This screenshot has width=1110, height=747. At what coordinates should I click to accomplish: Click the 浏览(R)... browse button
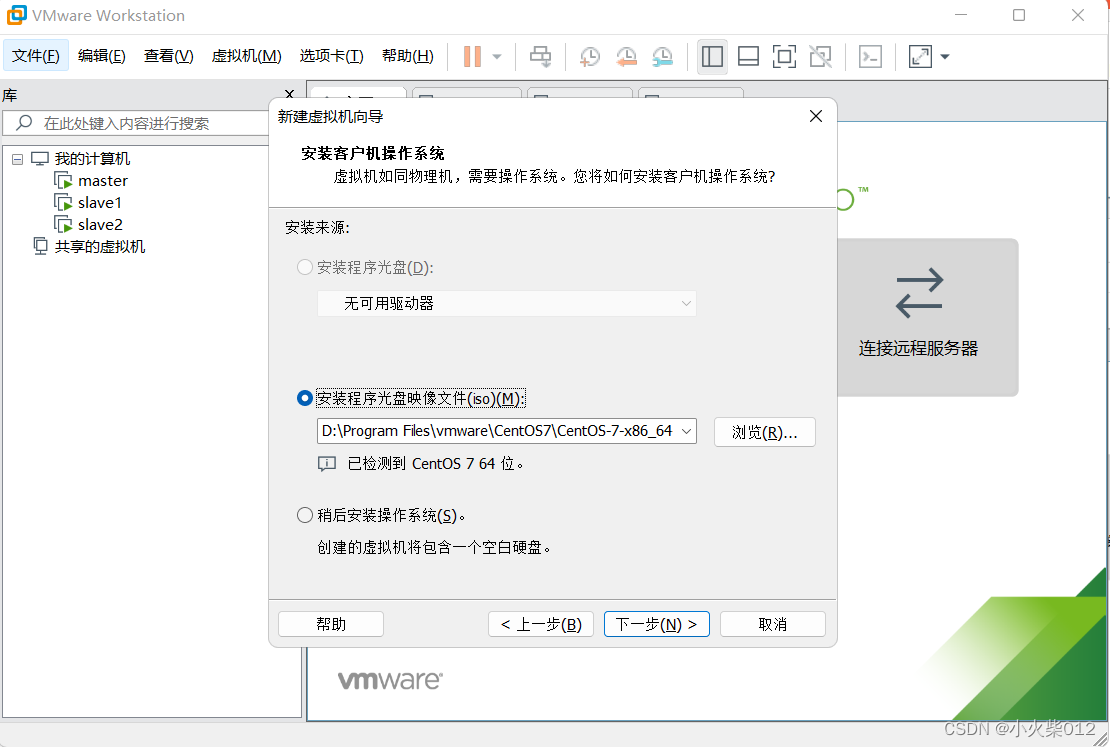[765, 432]
